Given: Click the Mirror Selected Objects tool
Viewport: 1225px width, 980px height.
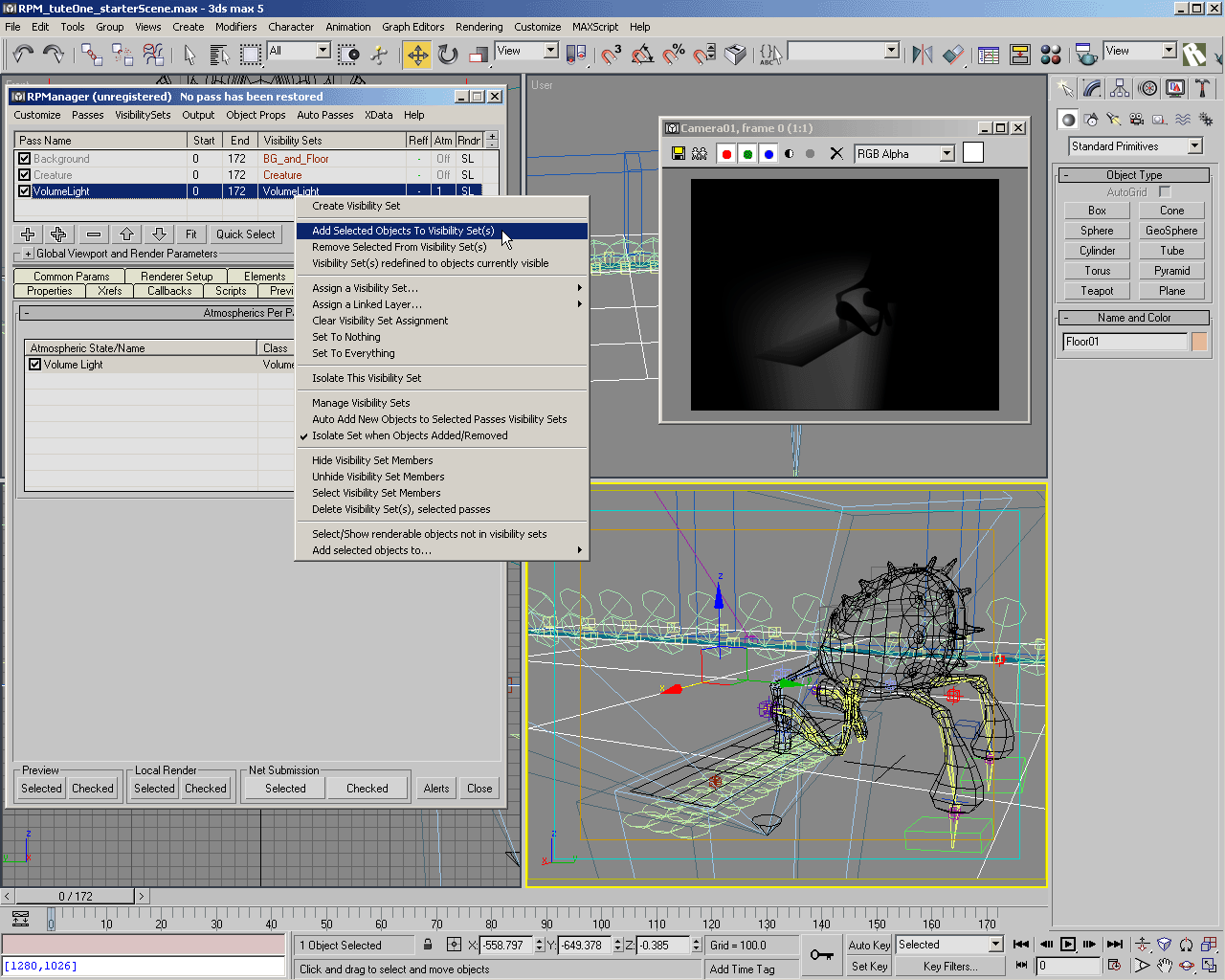Looking at the screenshot, I should point(923,54).
